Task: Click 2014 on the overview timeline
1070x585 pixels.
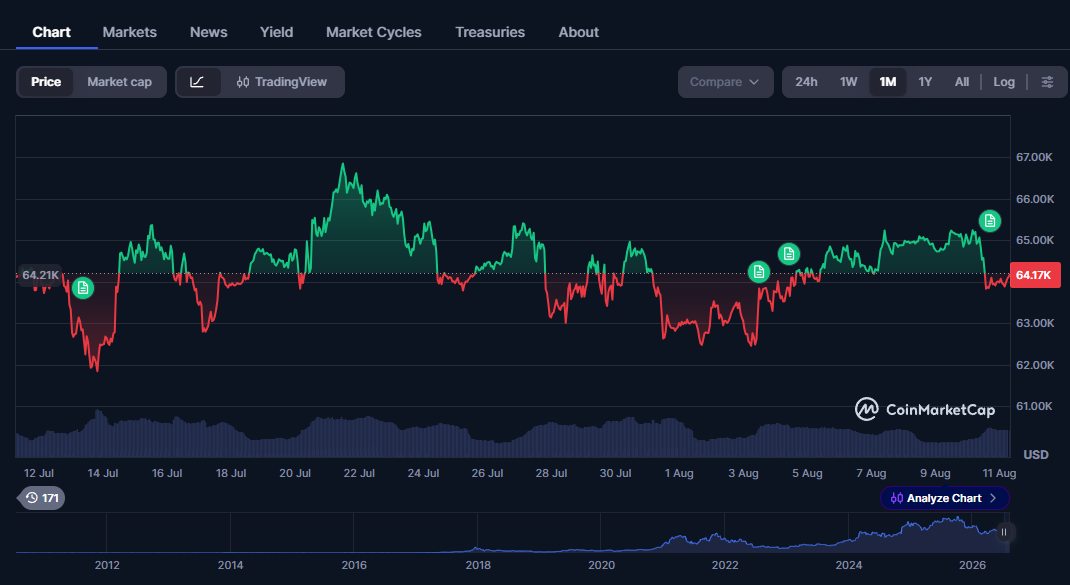Action: (x=231, y=565)
